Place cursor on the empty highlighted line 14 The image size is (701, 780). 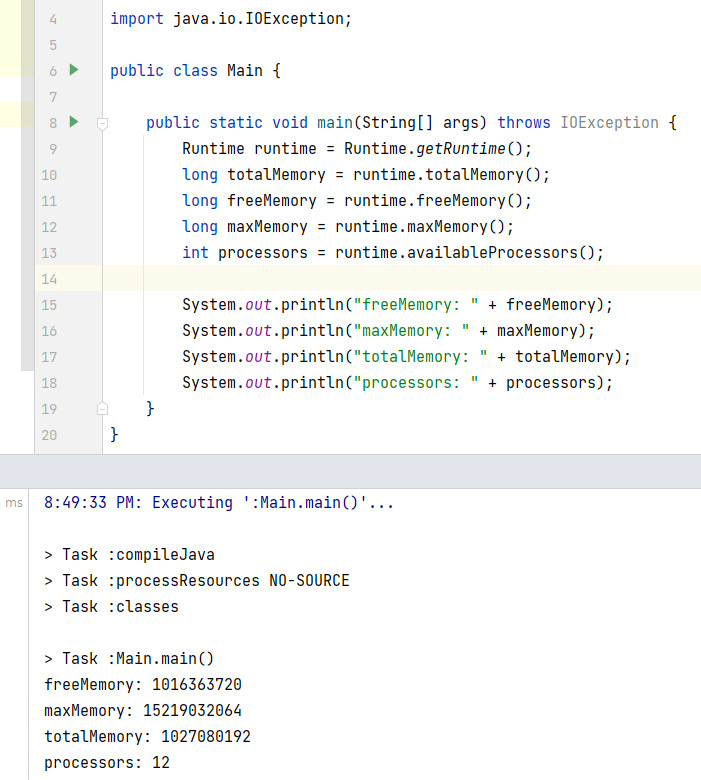[400, 278]
